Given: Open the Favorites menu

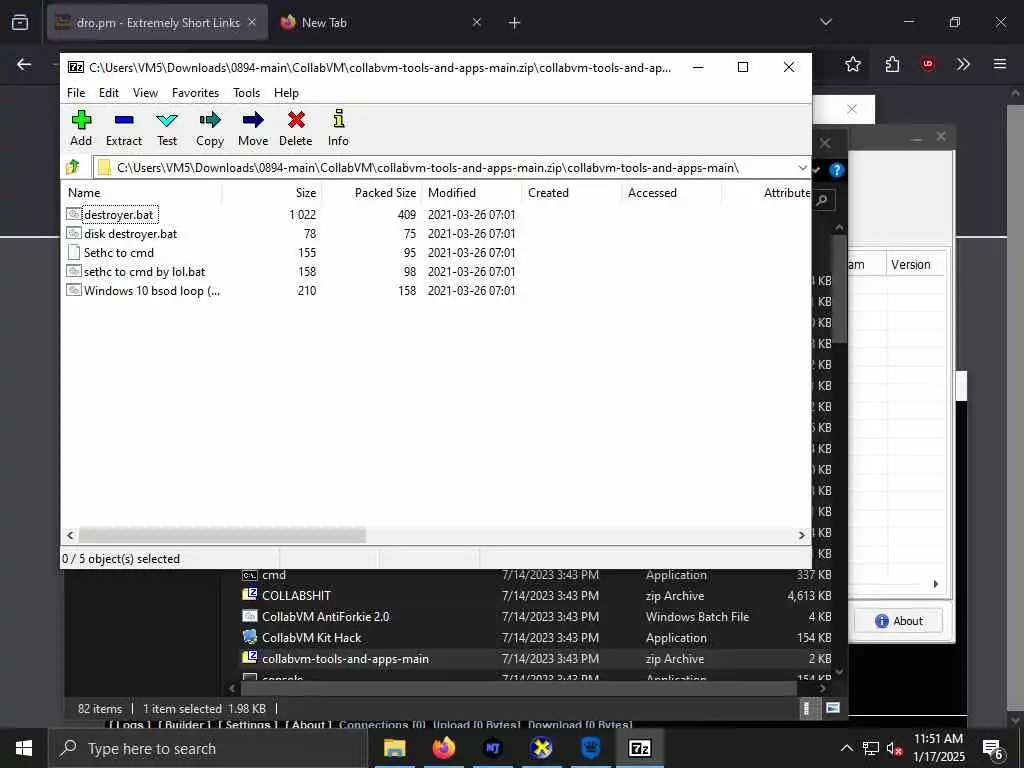Looking at the screenshot, I should (x=195, y=93).
